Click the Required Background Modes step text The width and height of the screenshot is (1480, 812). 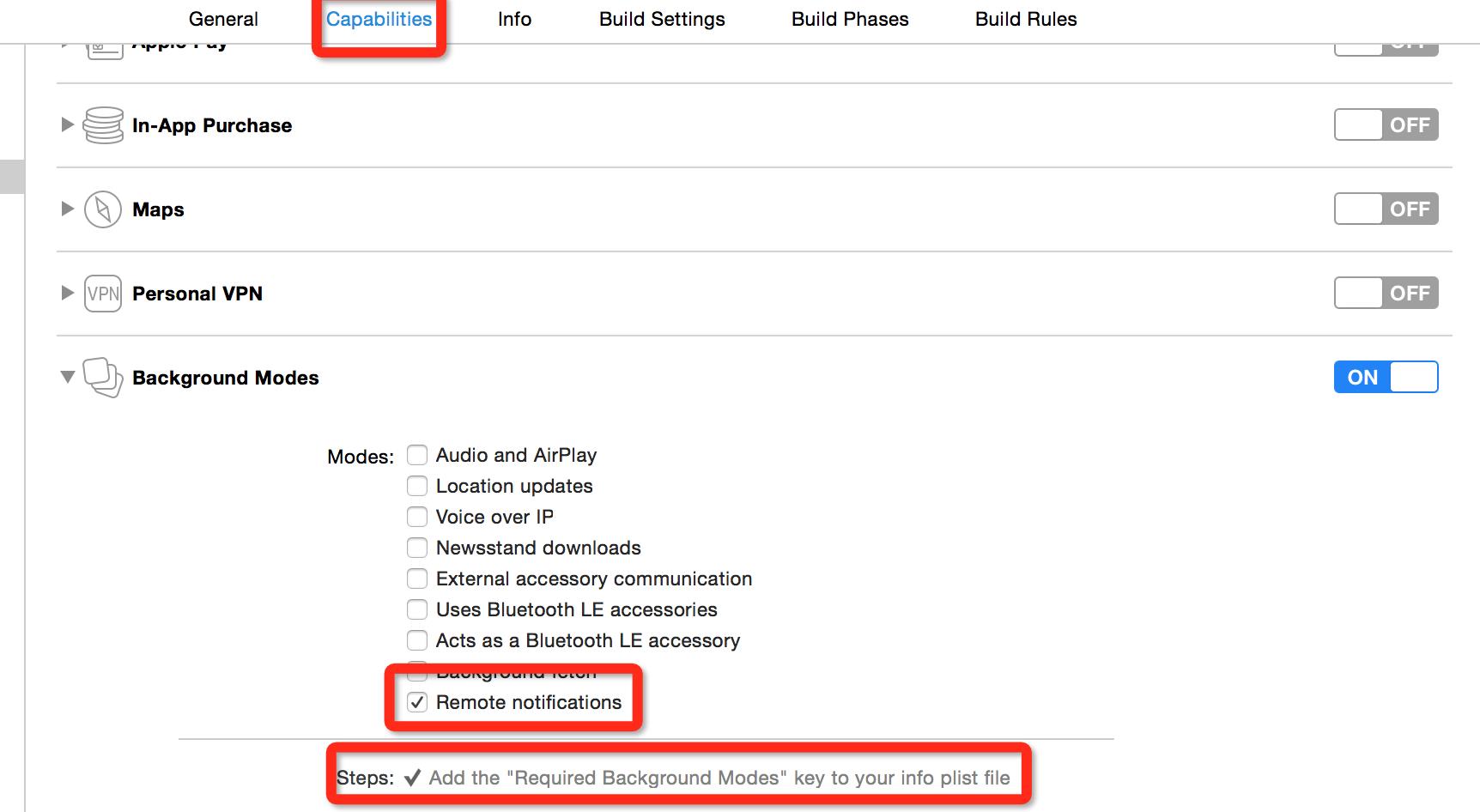point(719,778)
